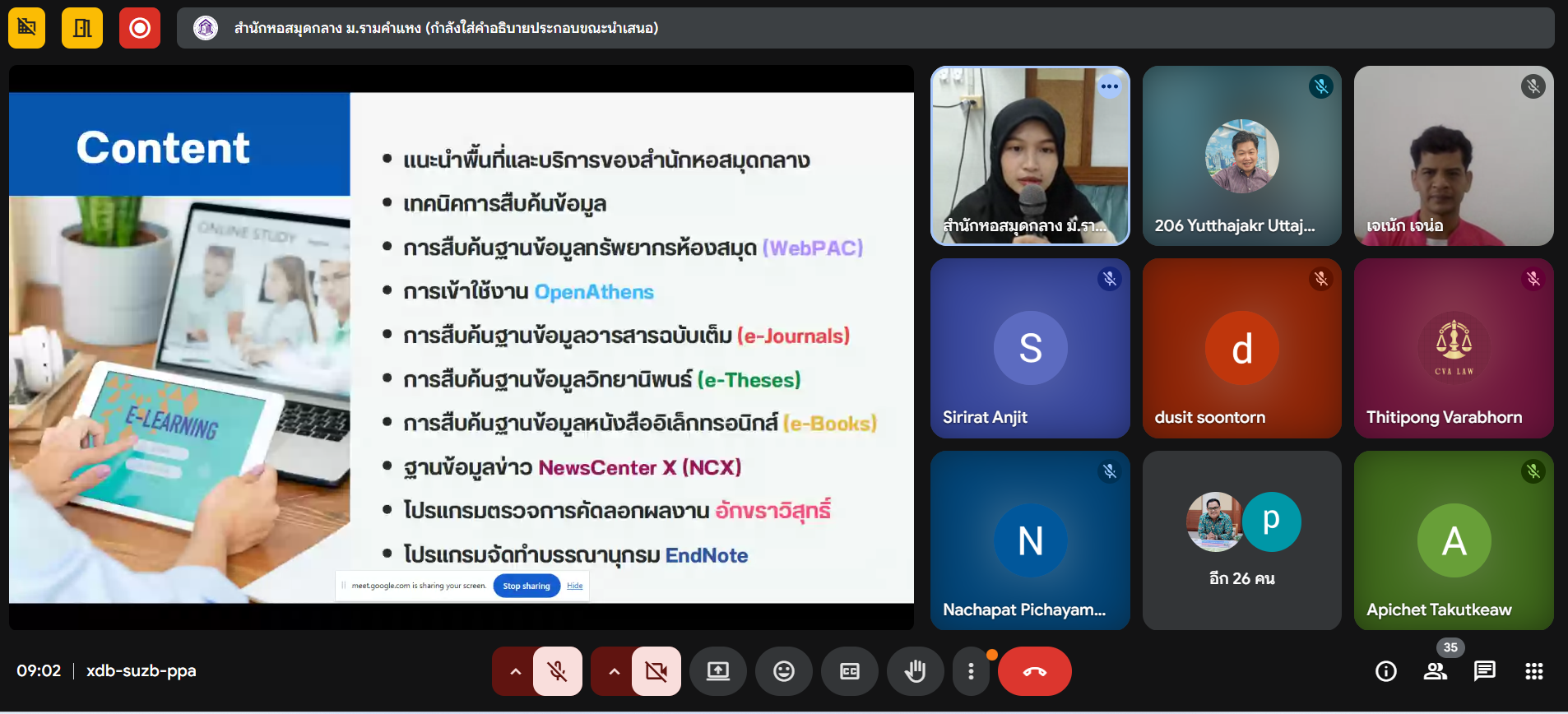Click the 'dusit soontorn' name label
The image size is (1568, 714).
(x=1210, y=417)
